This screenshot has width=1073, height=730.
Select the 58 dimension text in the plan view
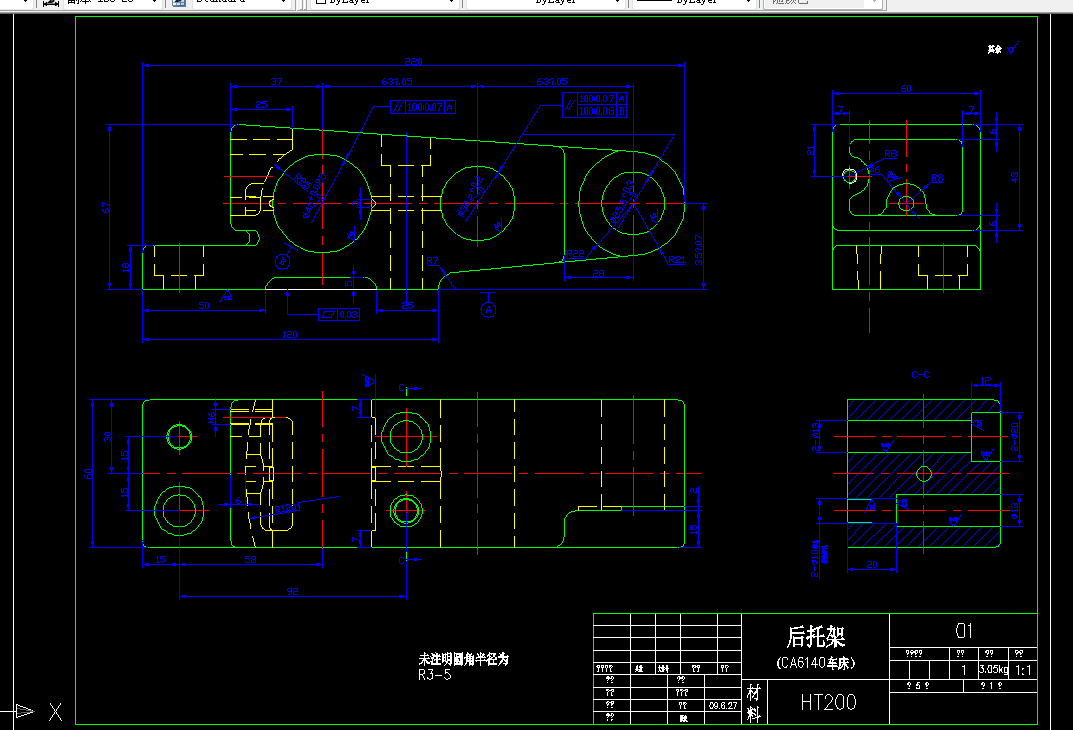click(250, 560)
